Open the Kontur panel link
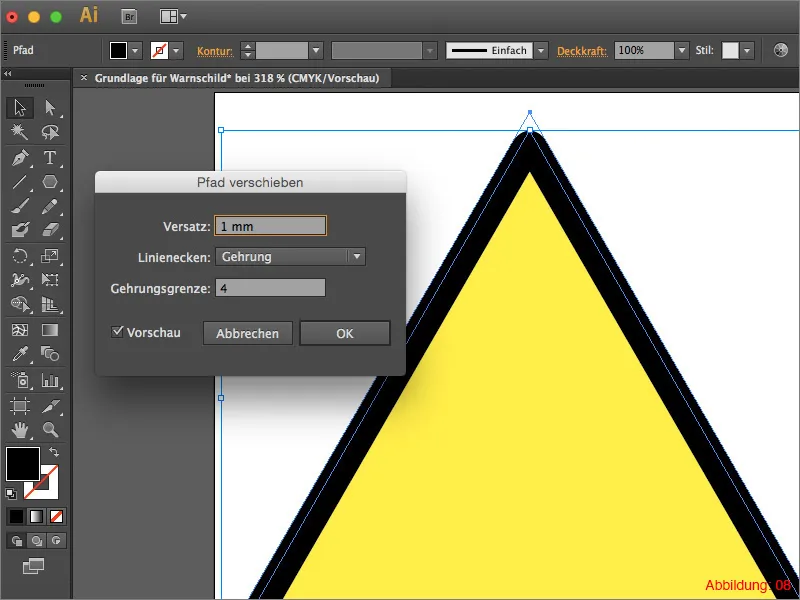 coord(215,51)
